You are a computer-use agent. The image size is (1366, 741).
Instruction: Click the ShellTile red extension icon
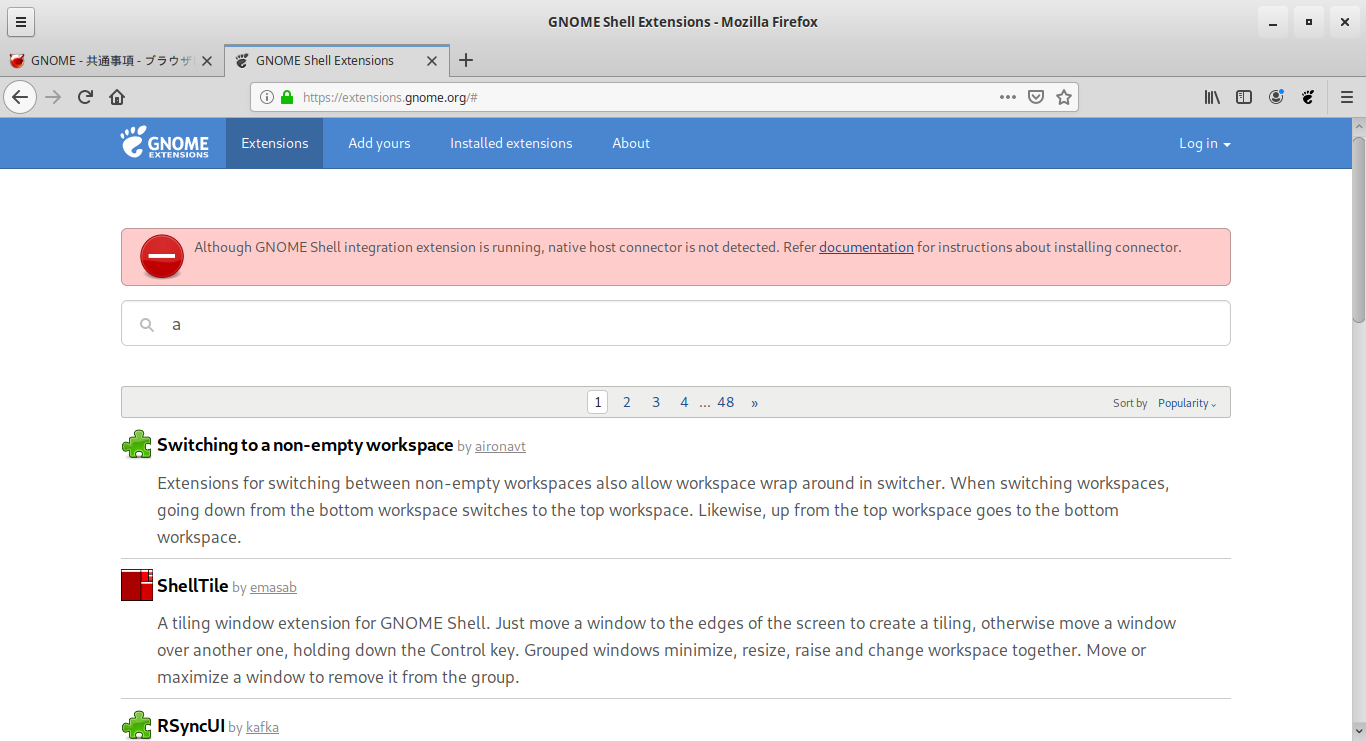pyautogui.click(x=137, y=585)
